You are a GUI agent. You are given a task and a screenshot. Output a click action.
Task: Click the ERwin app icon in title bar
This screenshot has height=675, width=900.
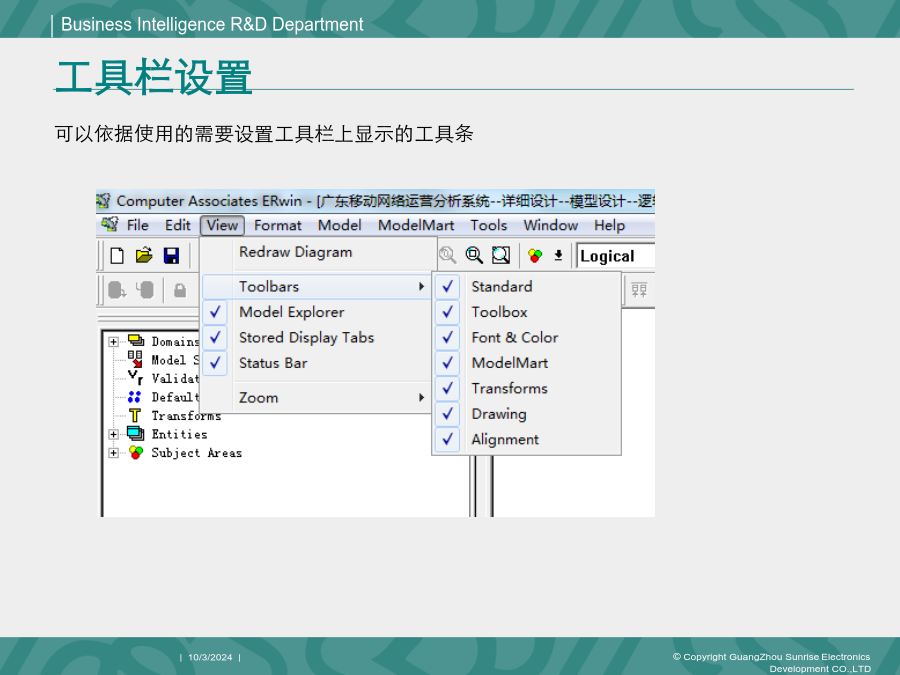(x=103, y=201)
